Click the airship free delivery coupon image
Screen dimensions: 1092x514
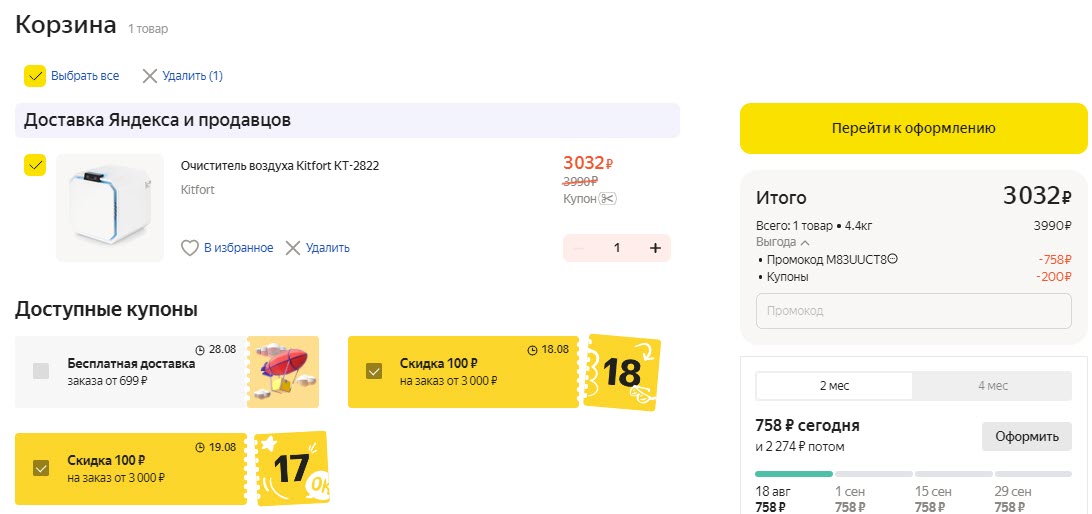point(283,372)
